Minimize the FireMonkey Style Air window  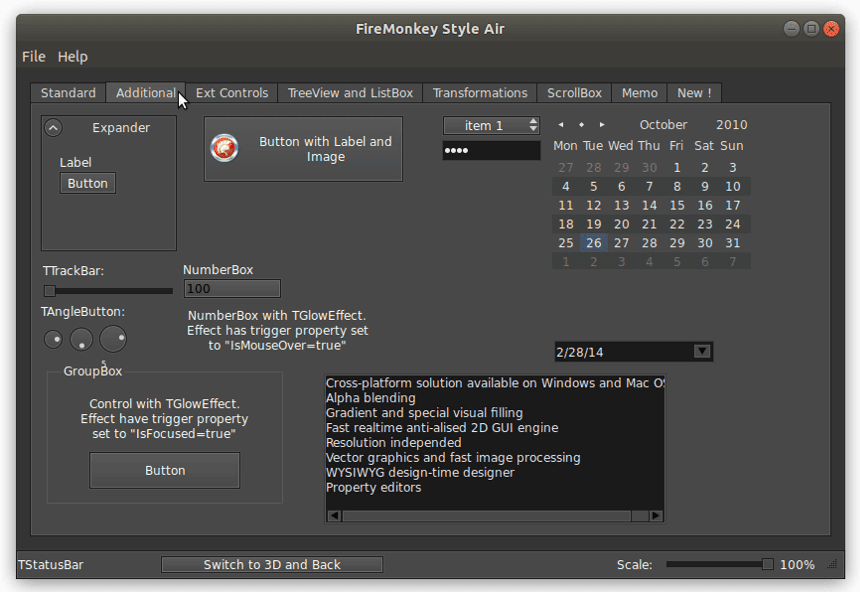[x=791, y=29]
